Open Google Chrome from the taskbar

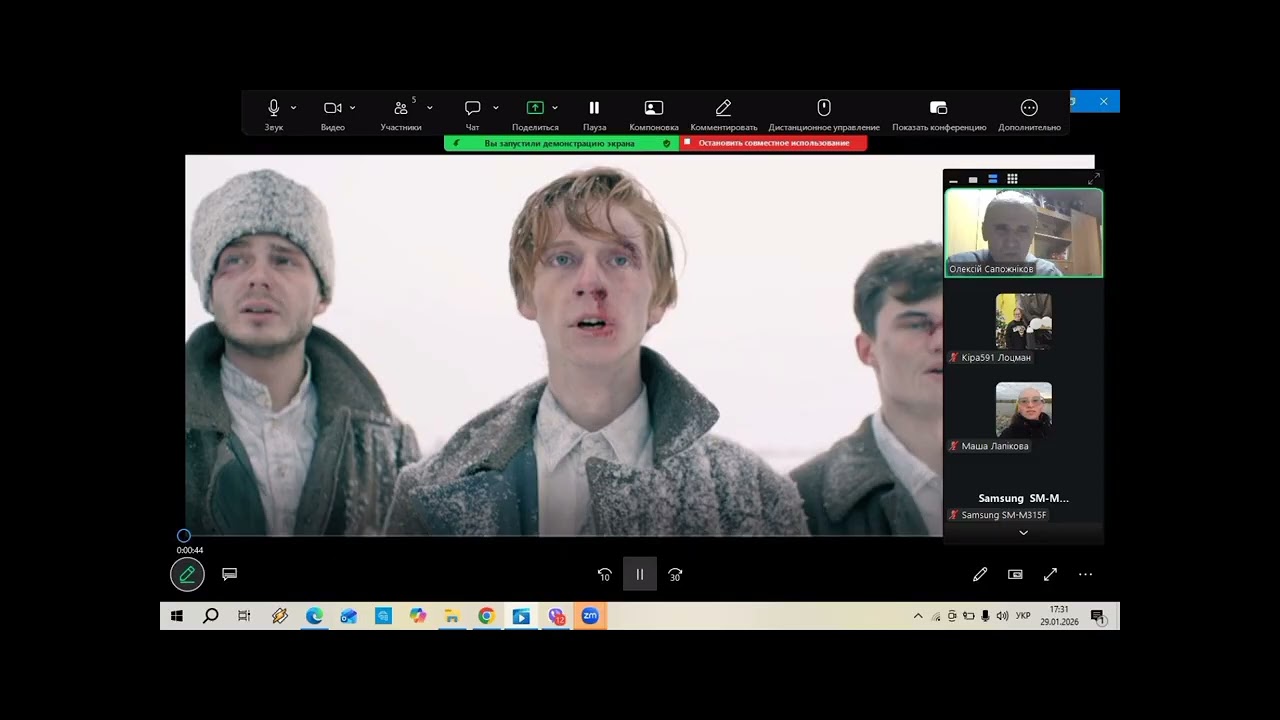pyautogui.click(x=486, y=616)
